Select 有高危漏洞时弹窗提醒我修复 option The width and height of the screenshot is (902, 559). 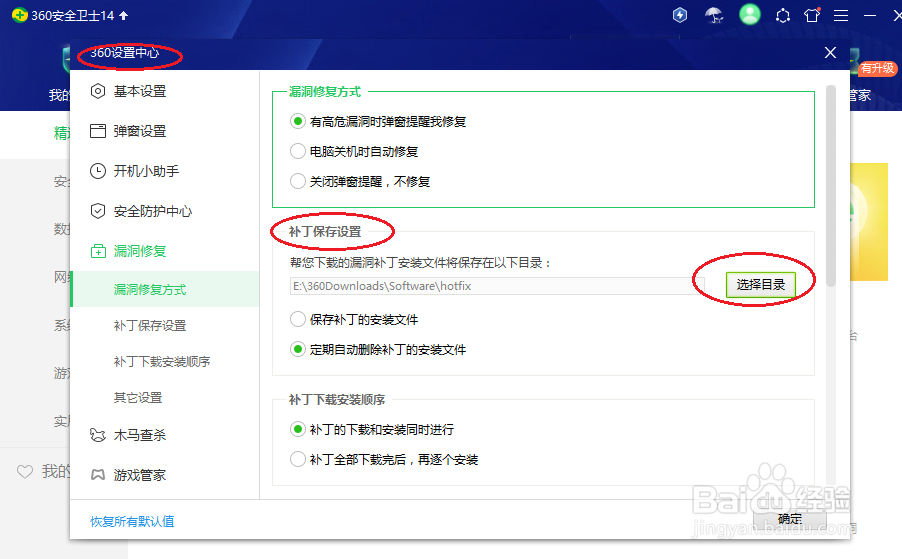coord(379,121)
